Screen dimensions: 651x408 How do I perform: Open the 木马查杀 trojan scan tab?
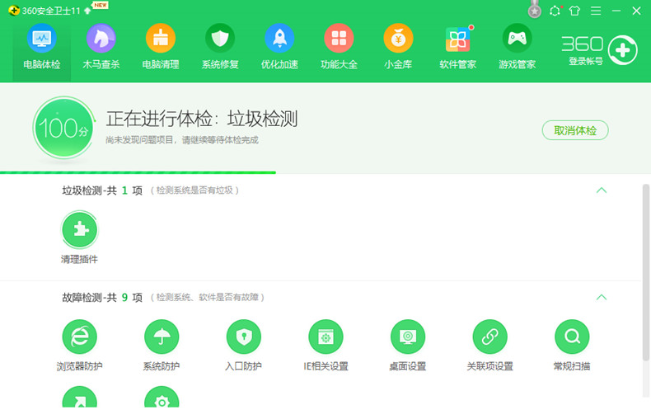click(x=101, y=46)
